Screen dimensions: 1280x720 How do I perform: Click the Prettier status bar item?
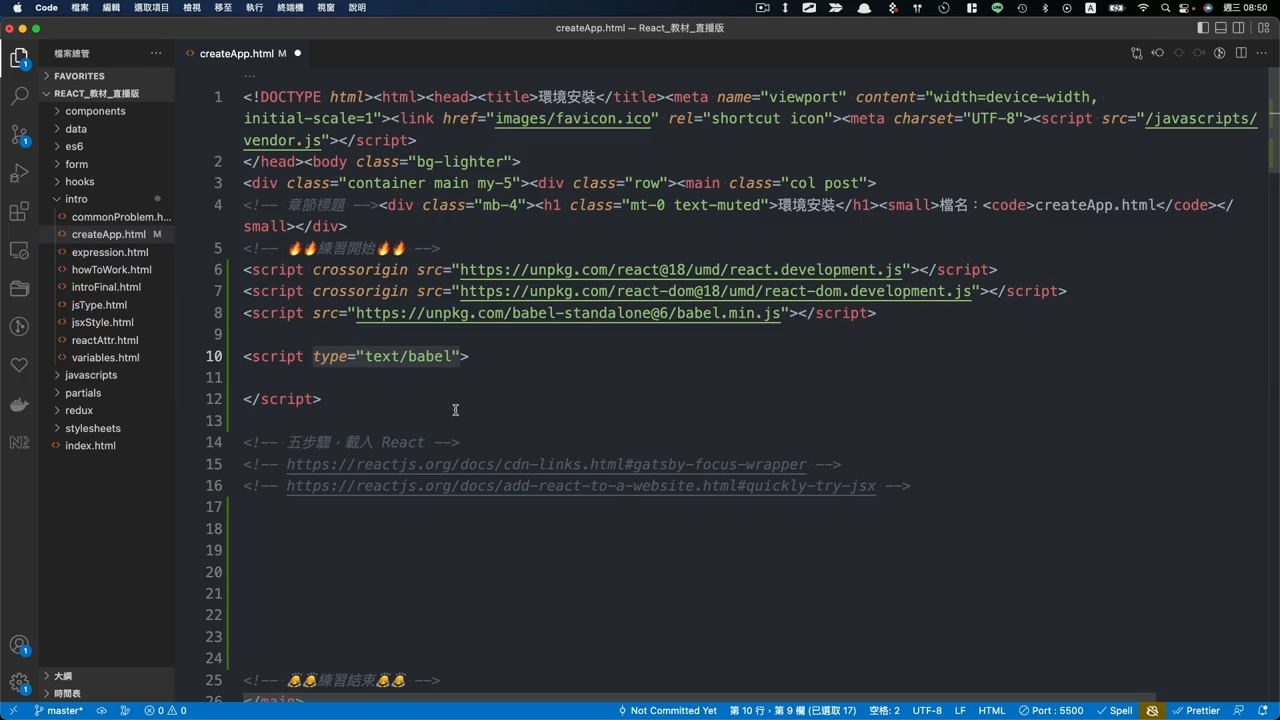click(x=1194, y=711)
